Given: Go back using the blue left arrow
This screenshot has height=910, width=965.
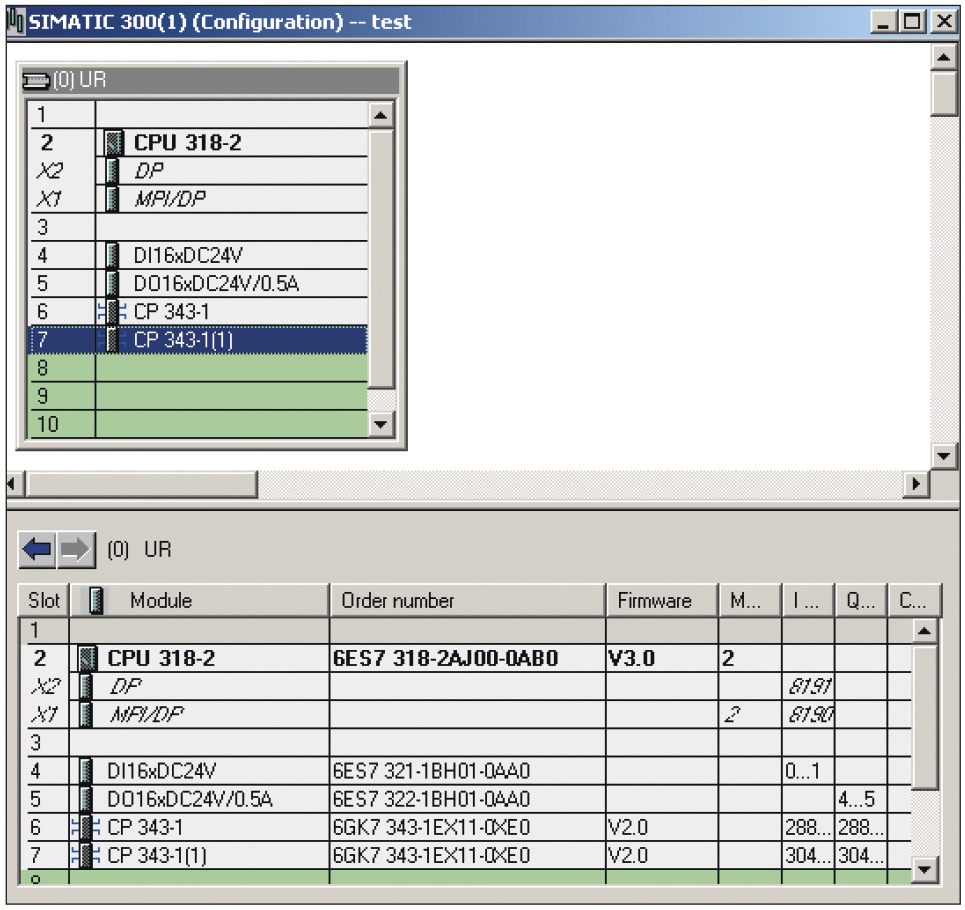Looking at the screenshot, I should point(38,549).
